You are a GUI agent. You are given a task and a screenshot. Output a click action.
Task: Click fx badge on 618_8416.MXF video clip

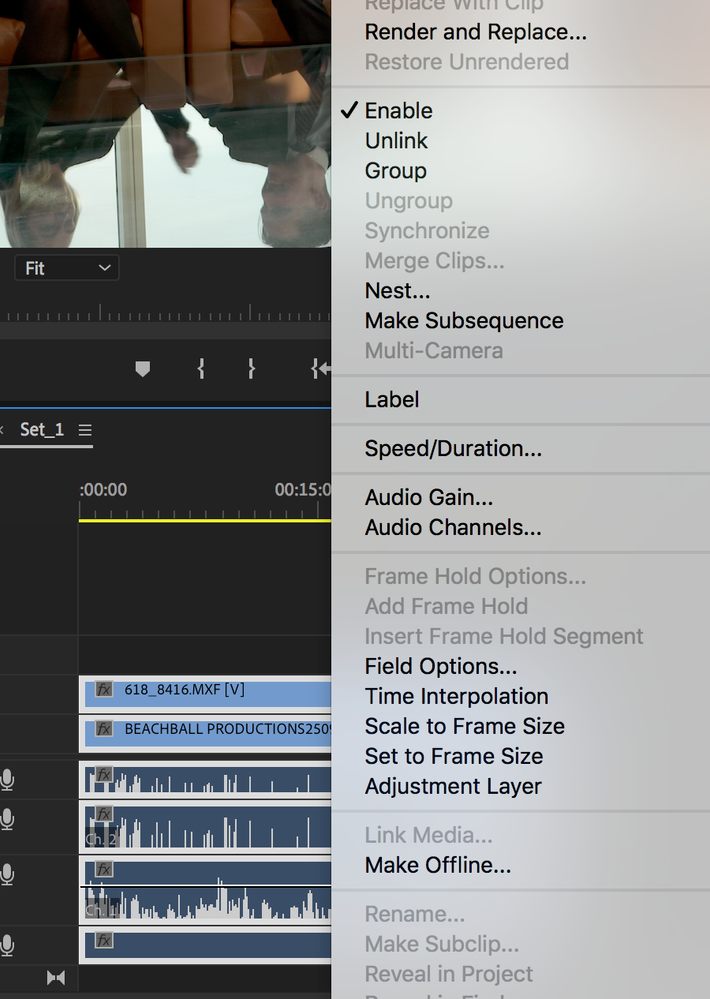(104, 689)
